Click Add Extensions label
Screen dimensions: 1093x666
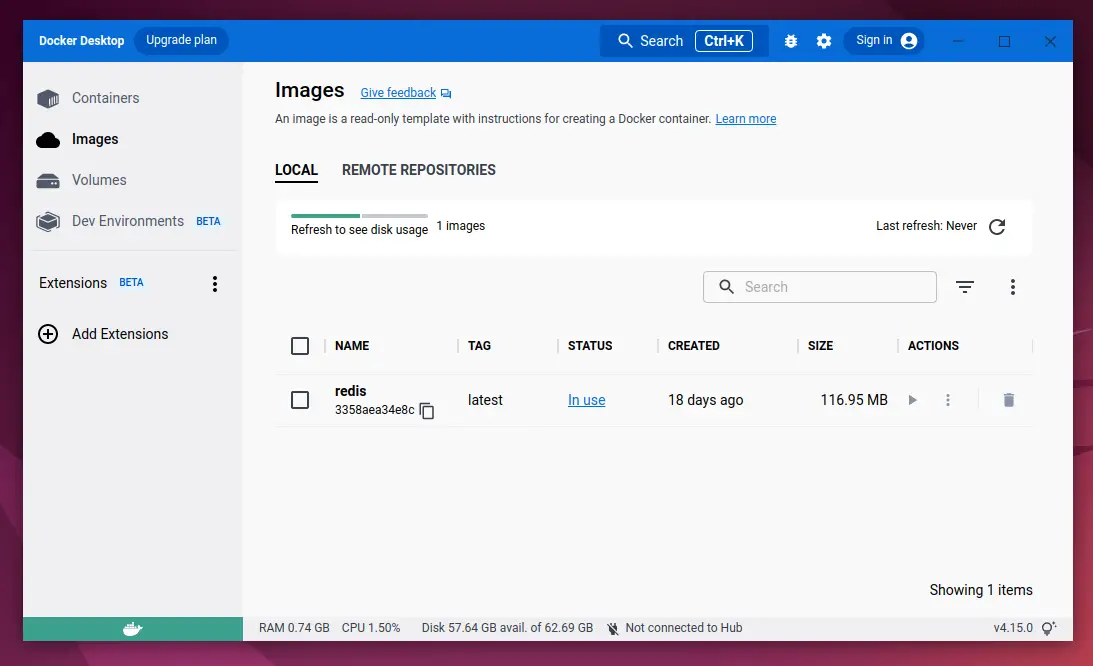120,334
